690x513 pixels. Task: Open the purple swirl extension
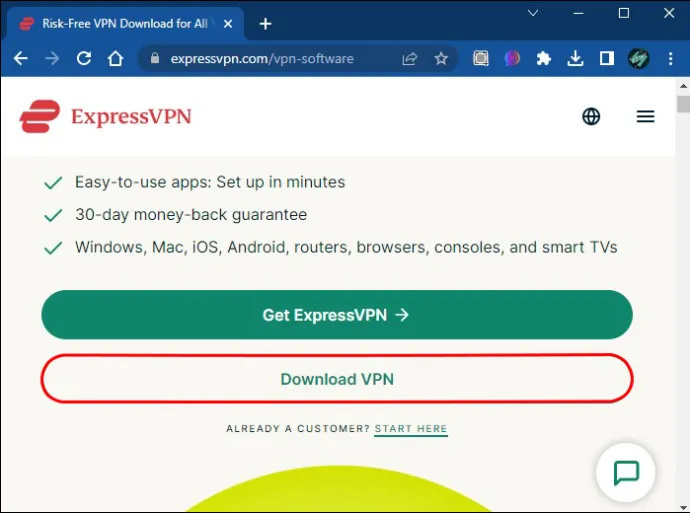click(x=512, y=59)
